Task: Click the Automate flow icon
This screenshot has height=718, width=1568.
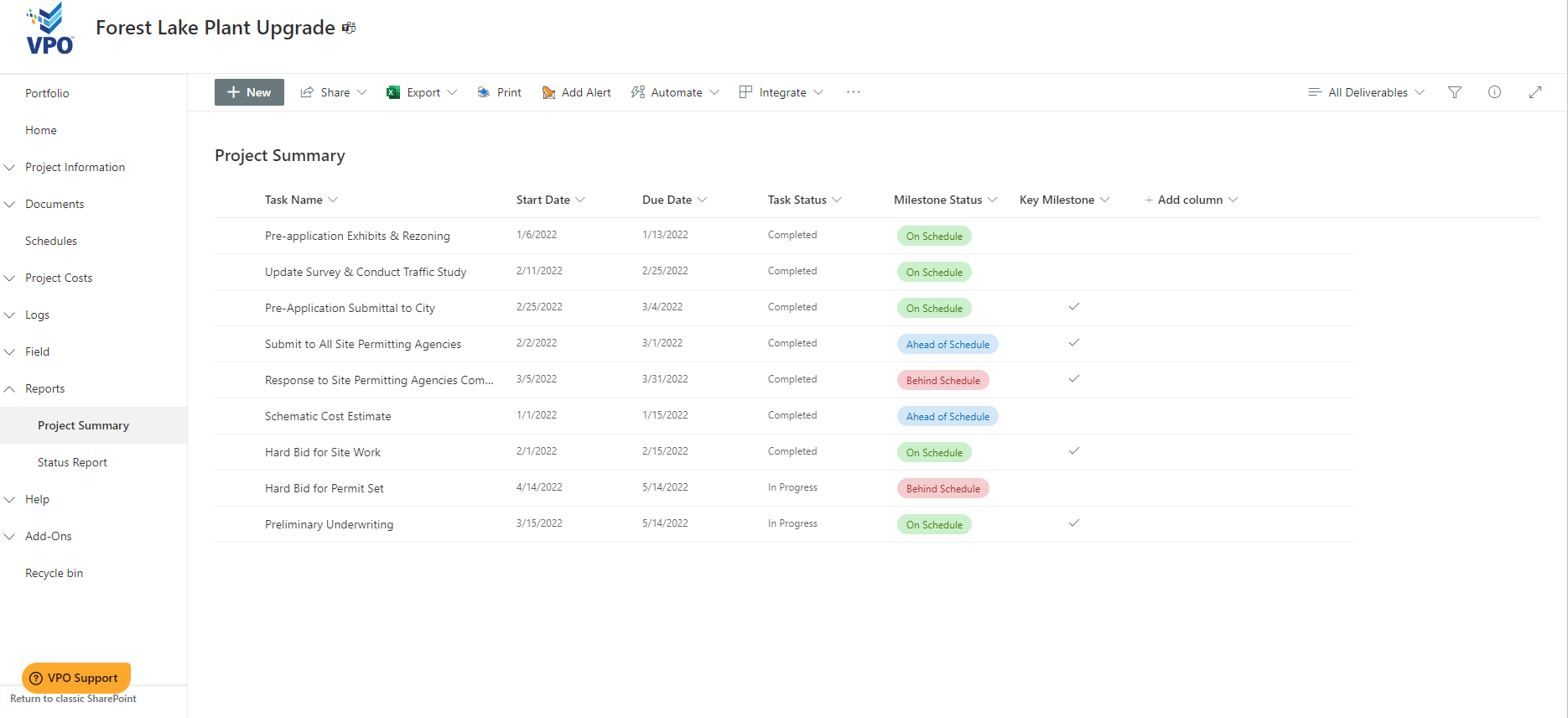Action: [638, 92]
